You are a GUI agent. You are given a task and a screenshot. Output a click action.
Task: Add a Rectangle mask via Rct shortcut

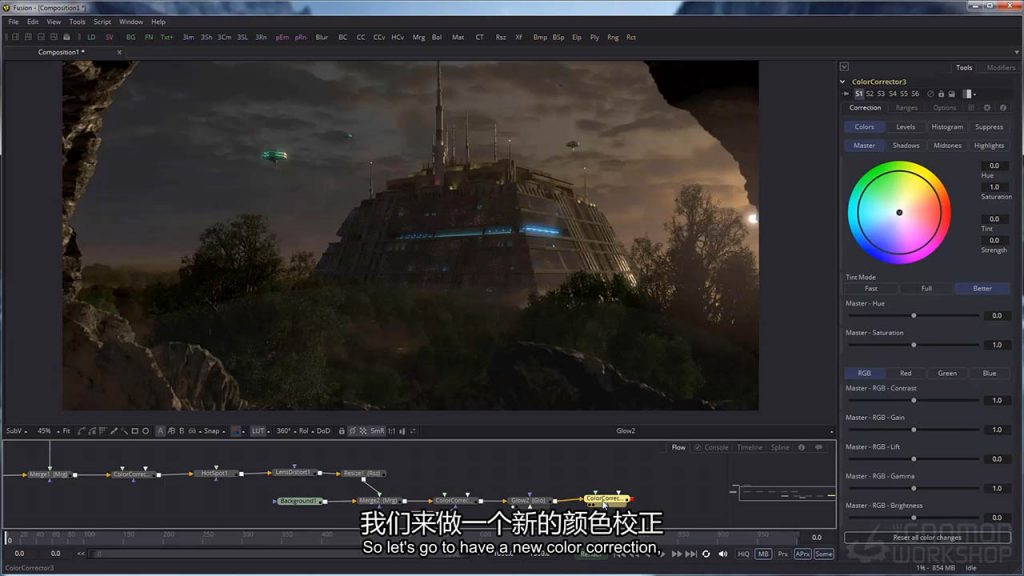point(631,37)
